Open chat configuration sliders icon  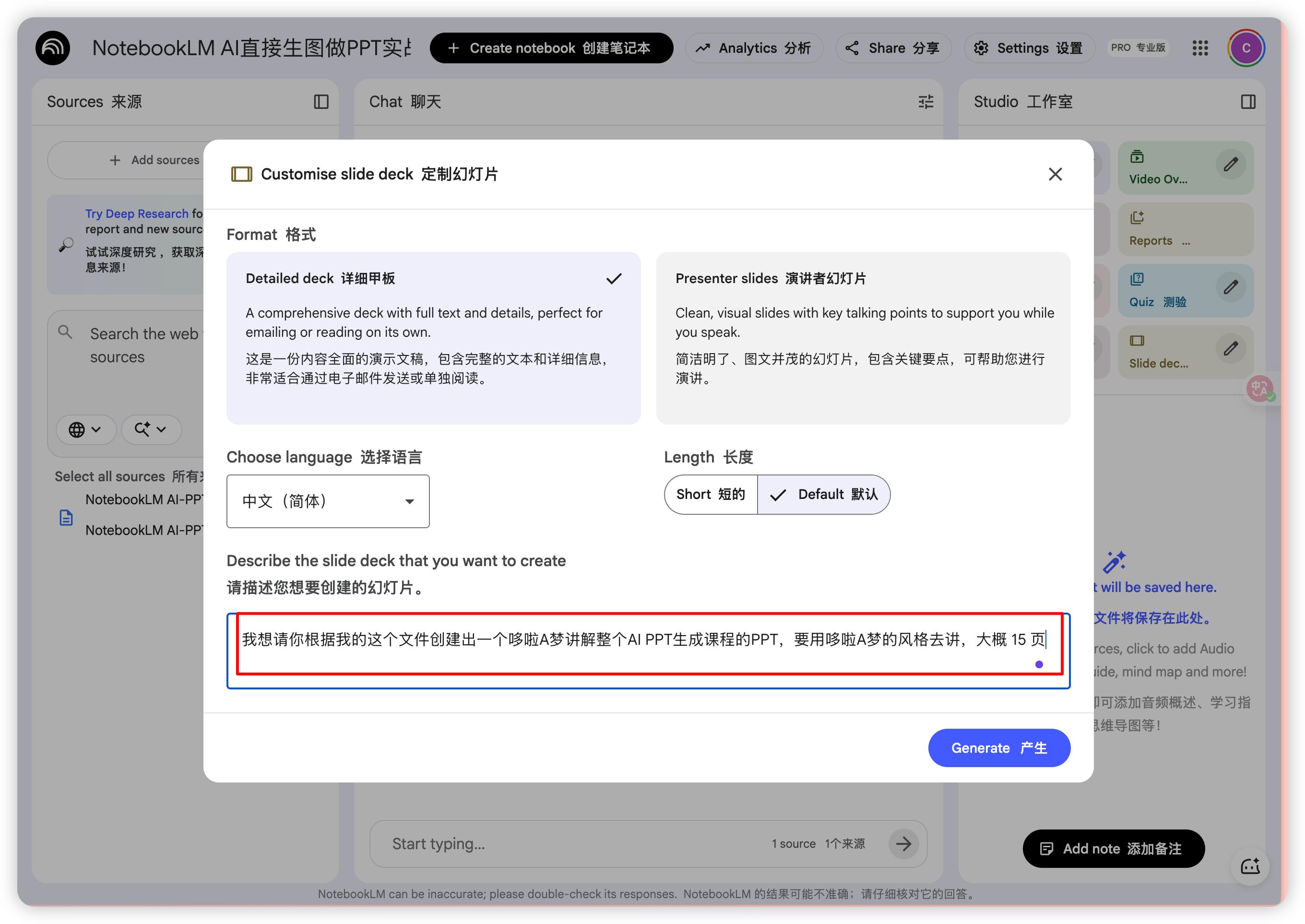pos(925,102)
